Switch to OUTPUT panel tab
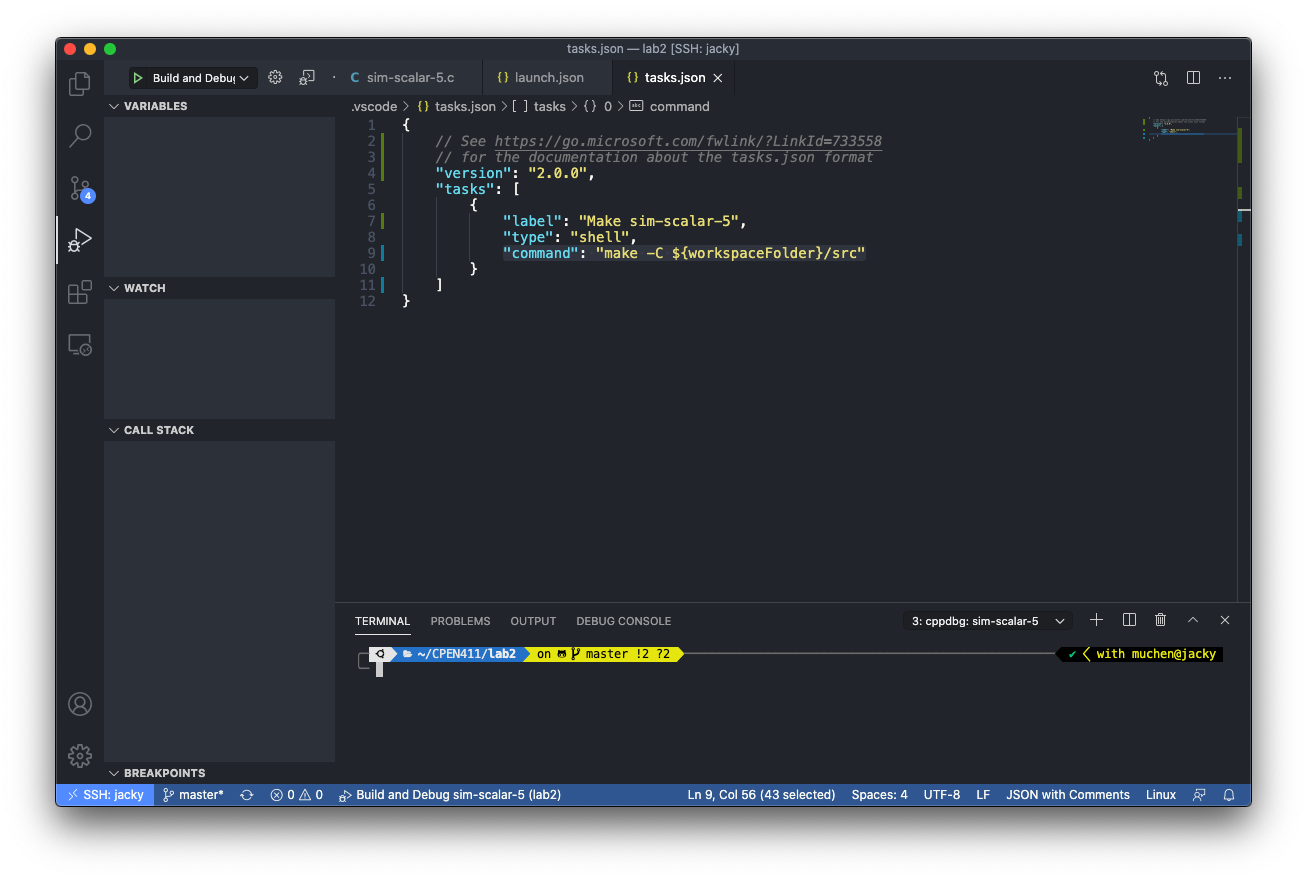The image size is (1307, 880). pyautogui.click(x=533, y=621)
